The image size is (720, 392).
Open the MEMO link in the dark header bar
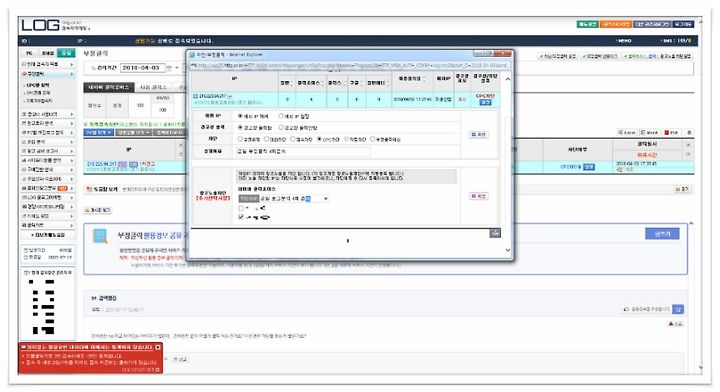(624, 41)
